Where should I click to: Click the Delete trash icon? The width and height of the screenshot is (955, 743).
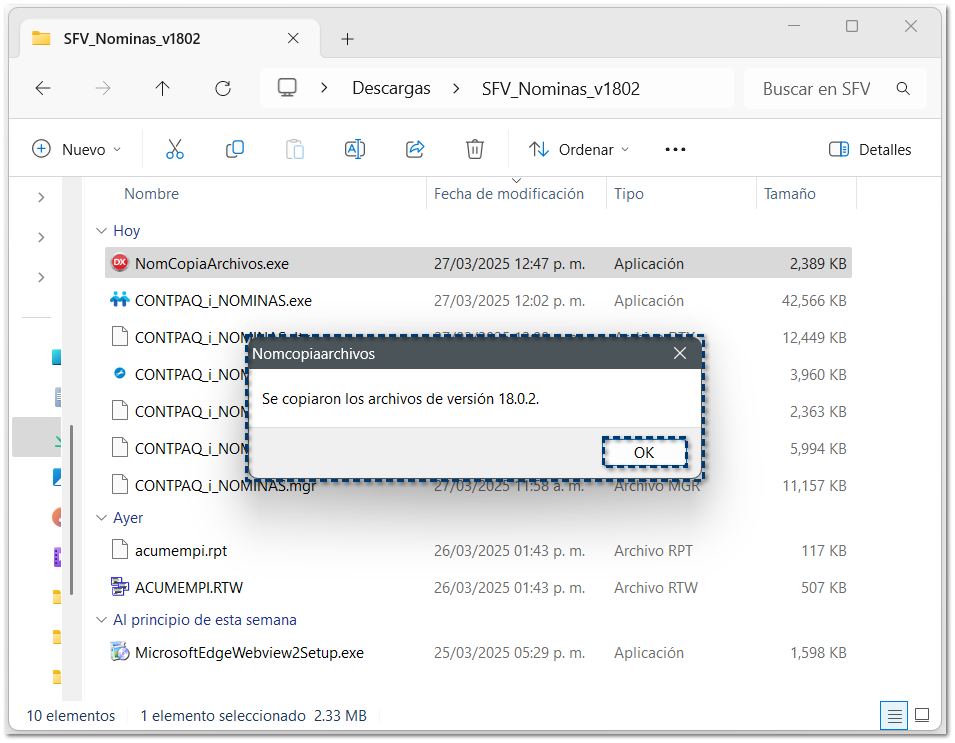coord(475,149)
